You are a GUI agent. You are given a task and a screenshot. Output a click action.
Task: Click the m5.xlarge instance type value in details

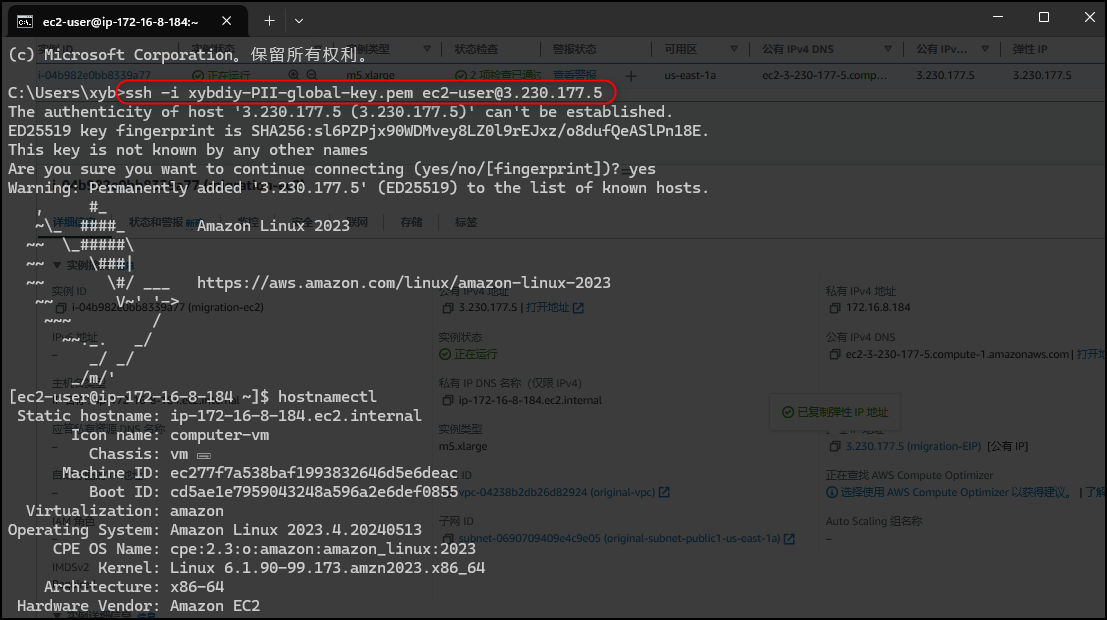coord(463,446)
